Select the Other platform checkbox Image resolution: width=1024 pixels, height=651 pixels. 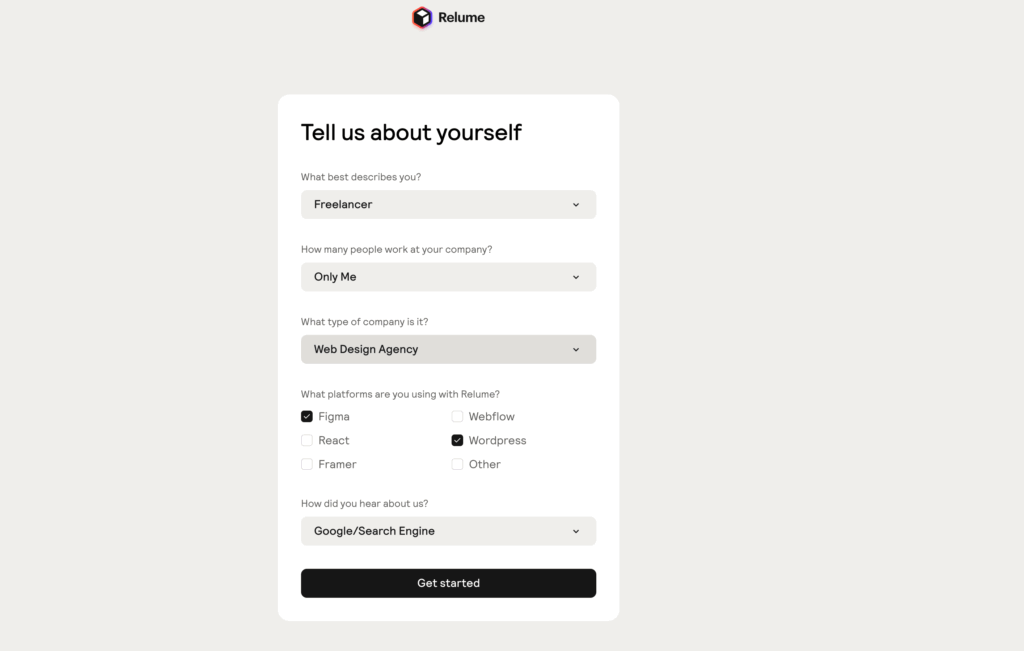457,464
